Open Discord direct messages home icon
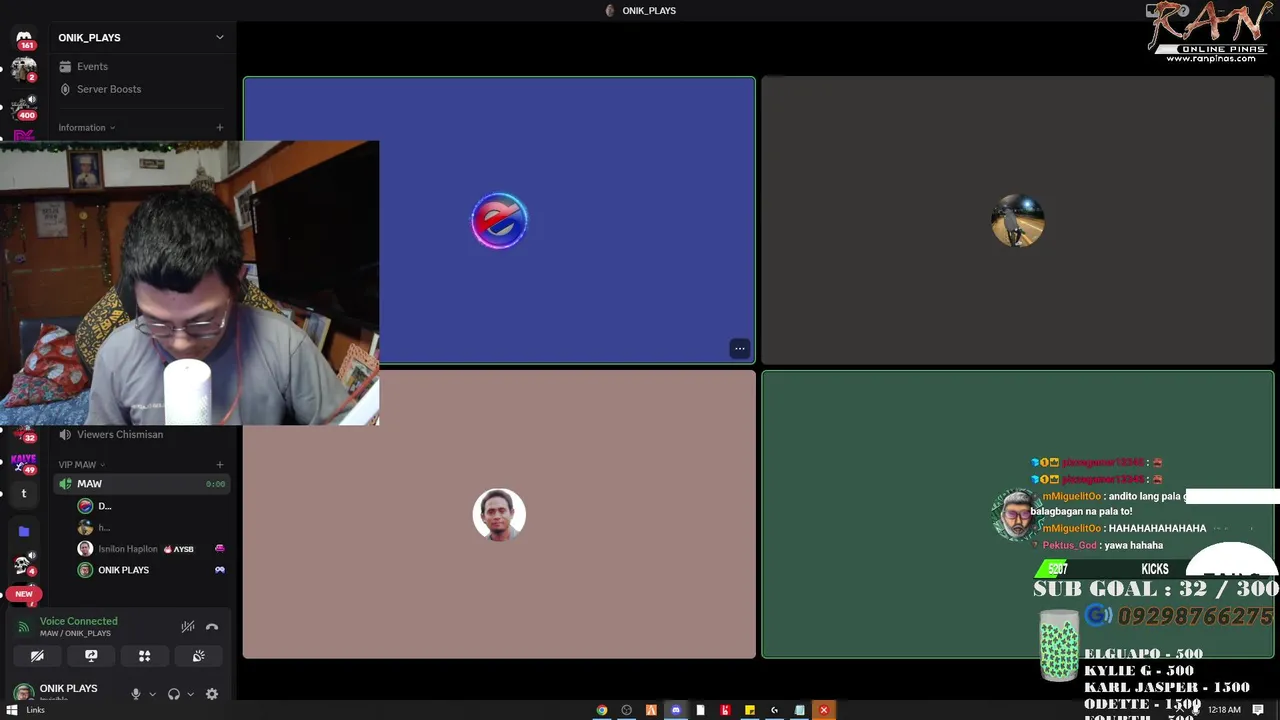The height and width of the screenshot is (720, 1280). 24,38
